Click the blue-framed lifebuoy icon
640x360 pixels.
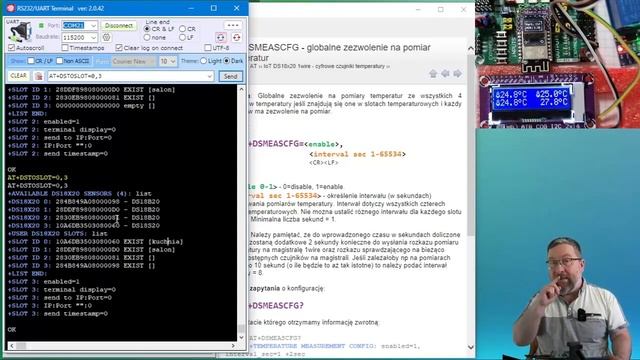coord(221,38)
